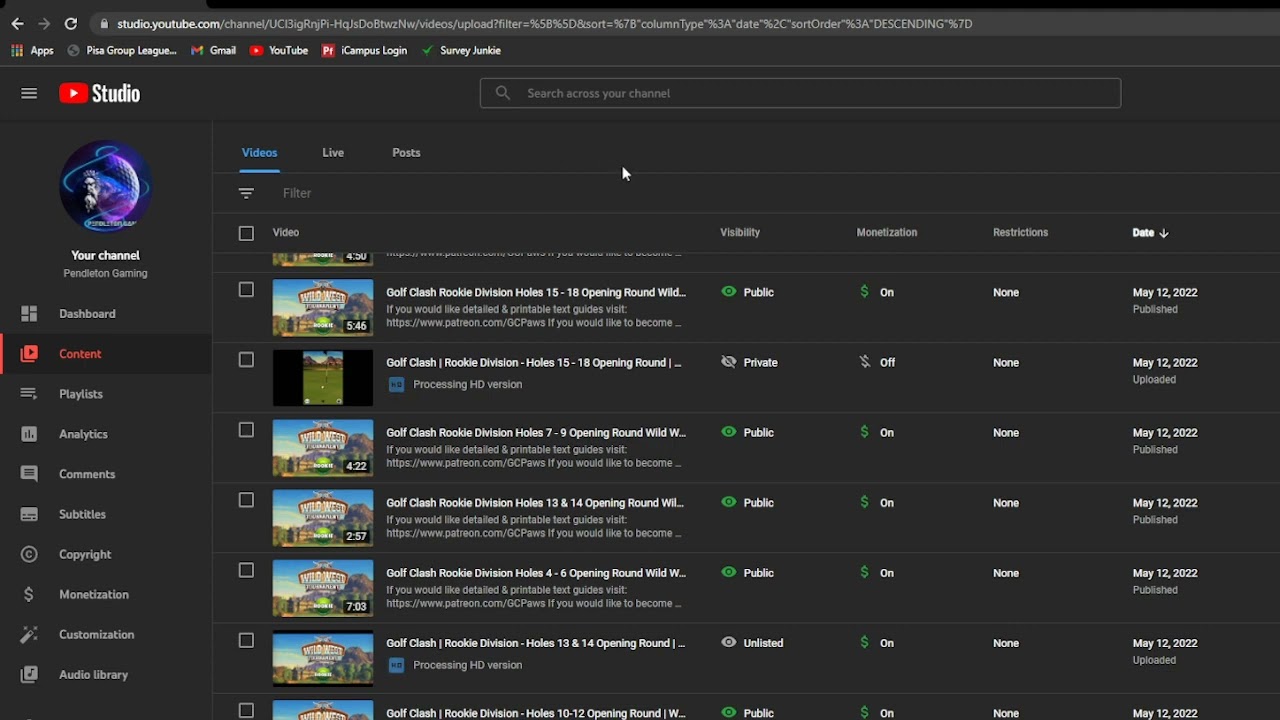Sort by the Date column arrow
Screen dimensions: 1280x720
(1164, 233)
